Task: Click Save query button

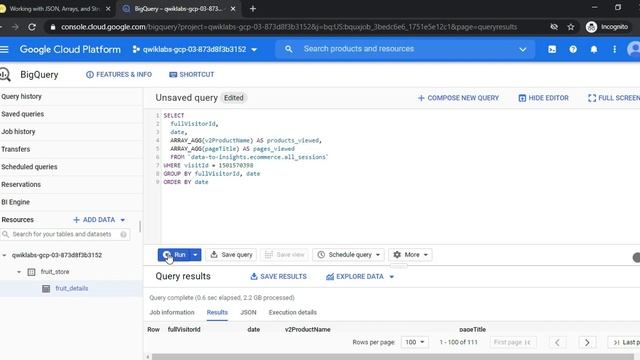Action: [x=231, y=255]
